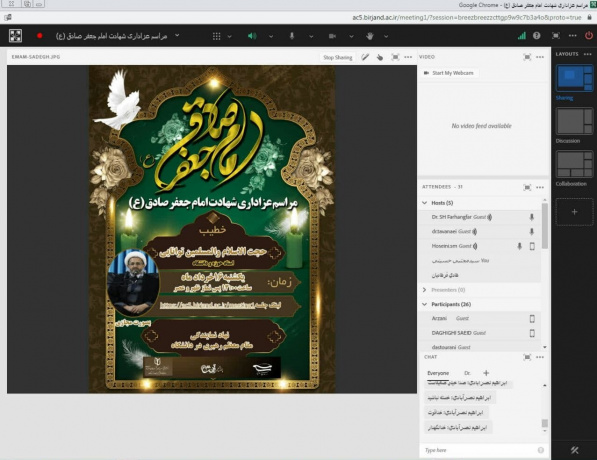
Task: Select participant DAGHIGHI SAEID
Action: [x=480, y=333]
